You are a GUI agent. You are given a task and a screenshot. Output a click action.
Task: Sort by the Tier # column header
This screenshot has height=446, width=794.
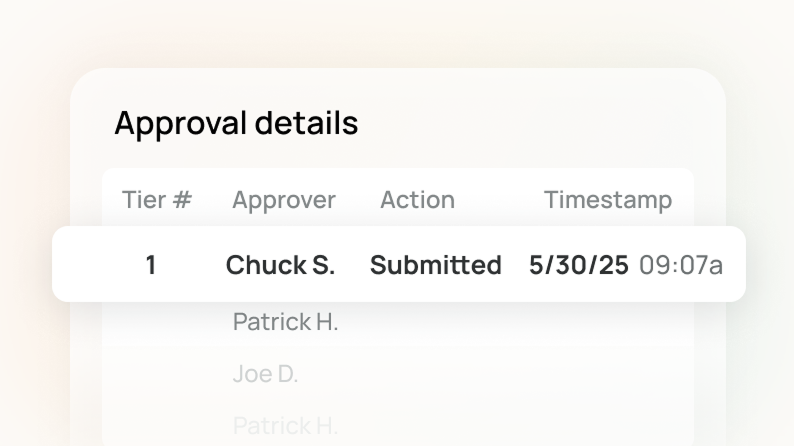click(156, 200)
